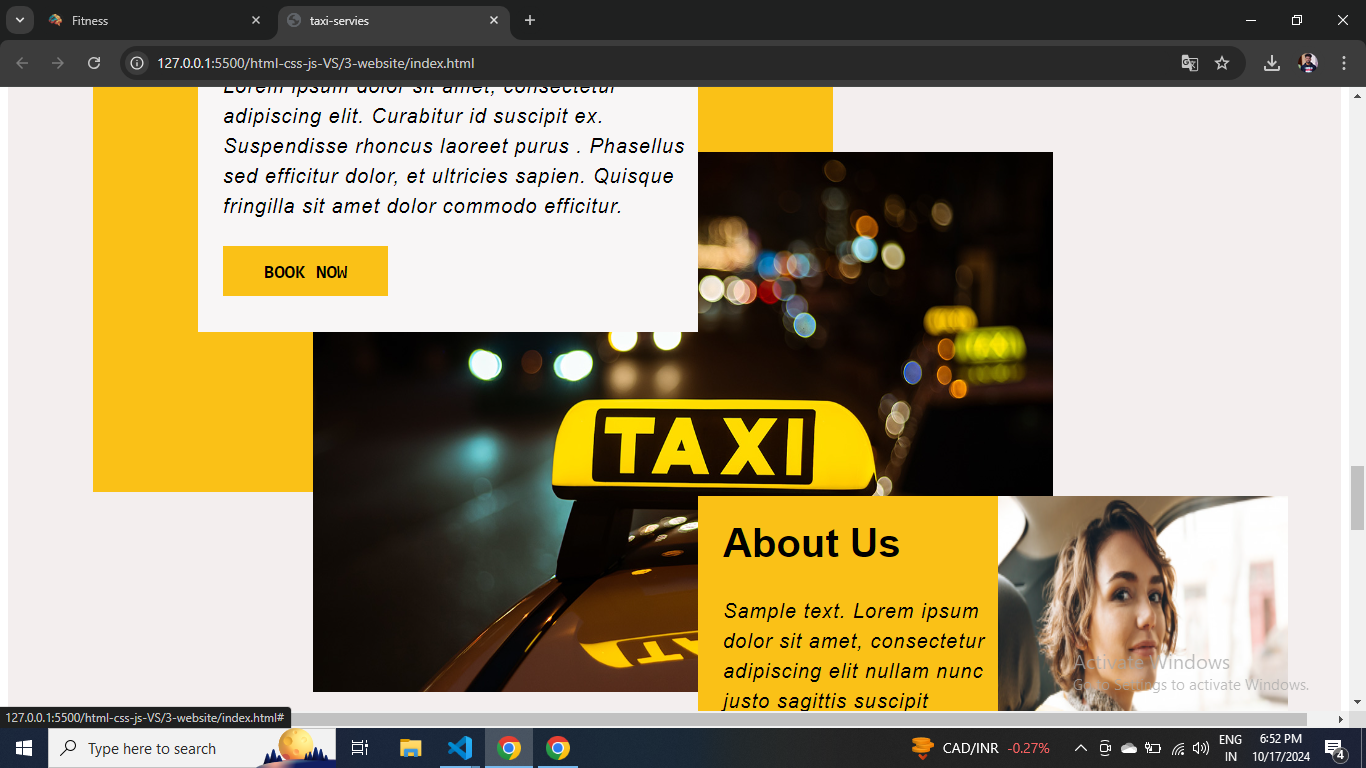This screenshot has height=768, width=1366.
Task: Open Task View on the taskbar
Action: coord(360,748)
